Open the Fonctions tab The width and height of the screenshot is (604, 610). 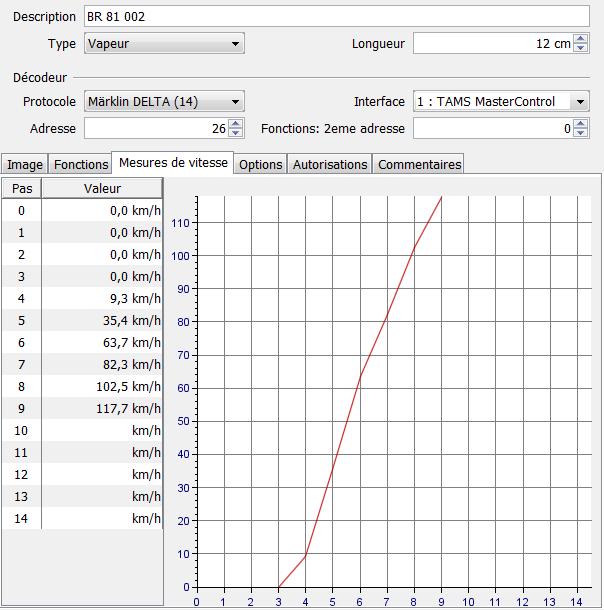[x=80, y=165]
